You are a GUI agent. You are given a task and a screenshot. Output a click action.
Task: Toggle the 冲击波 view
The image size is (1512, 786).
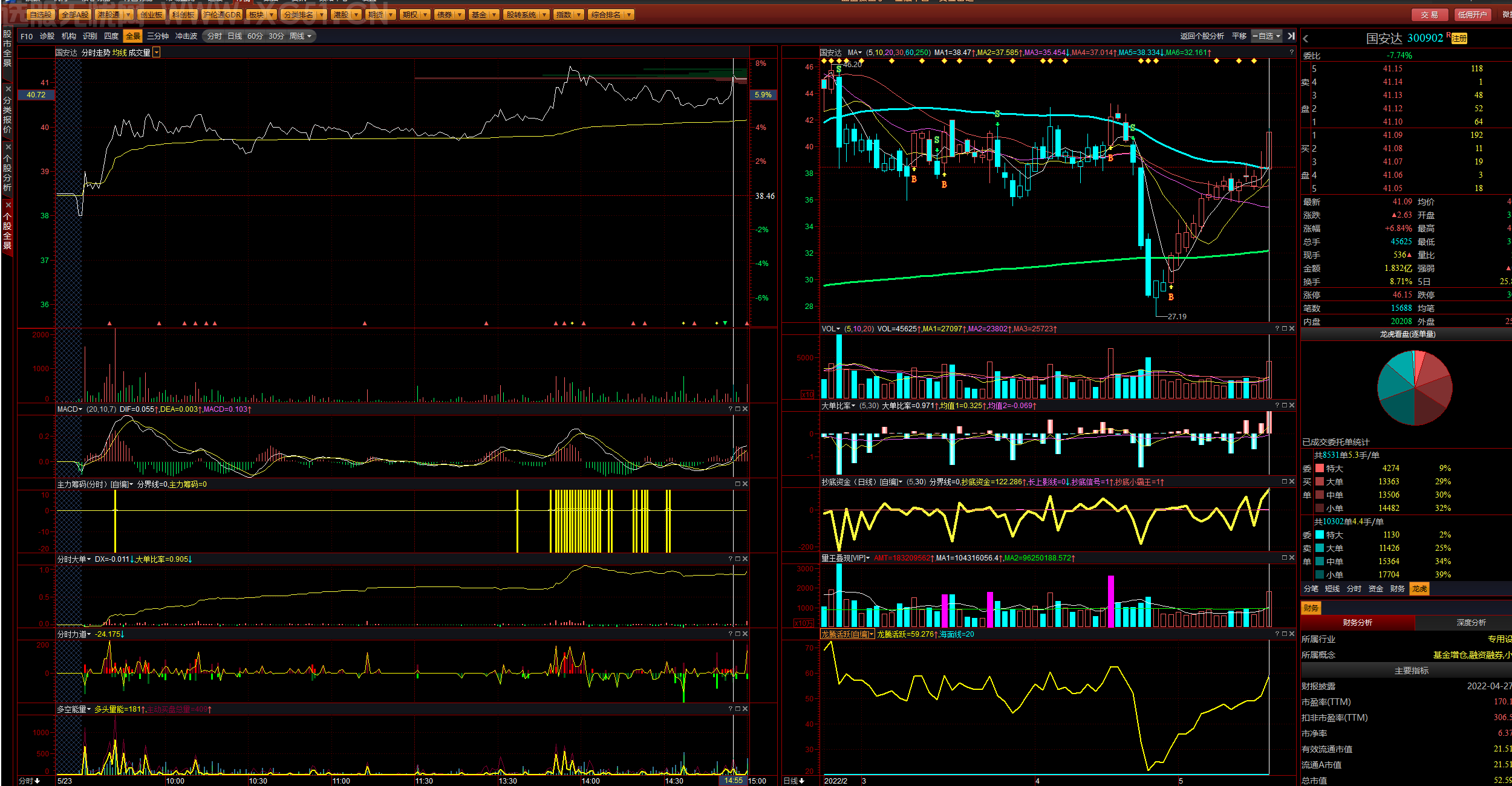(x=186, y=36)
